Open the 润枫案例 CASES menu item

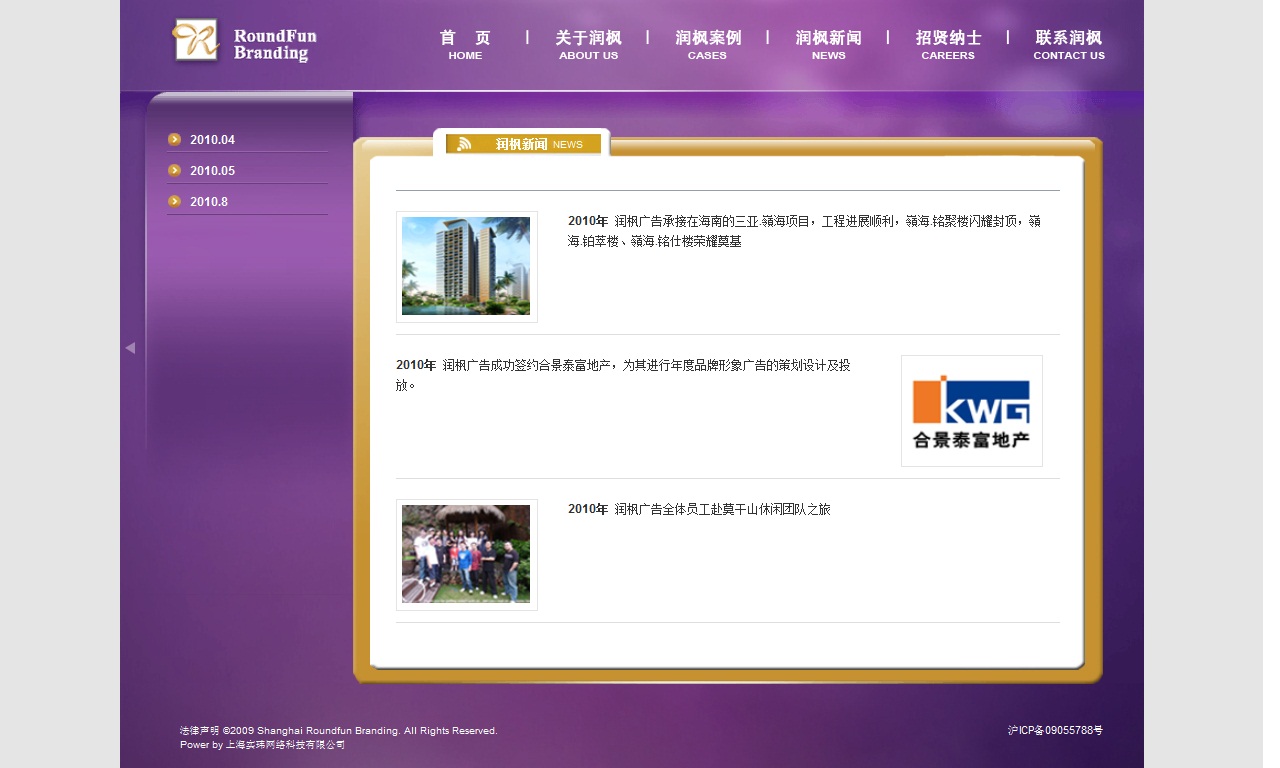[708, 45]
